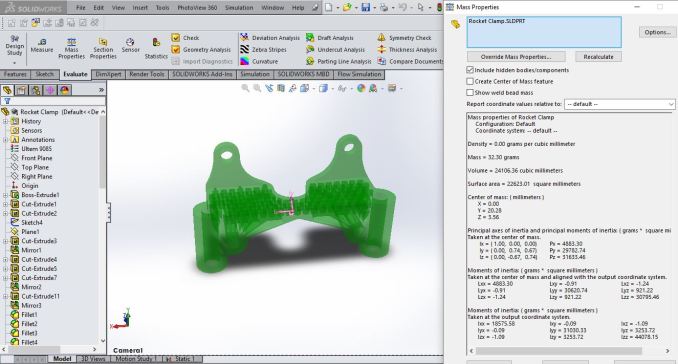Switch to the Flow Simulation tab

click(x=359, y=74)
